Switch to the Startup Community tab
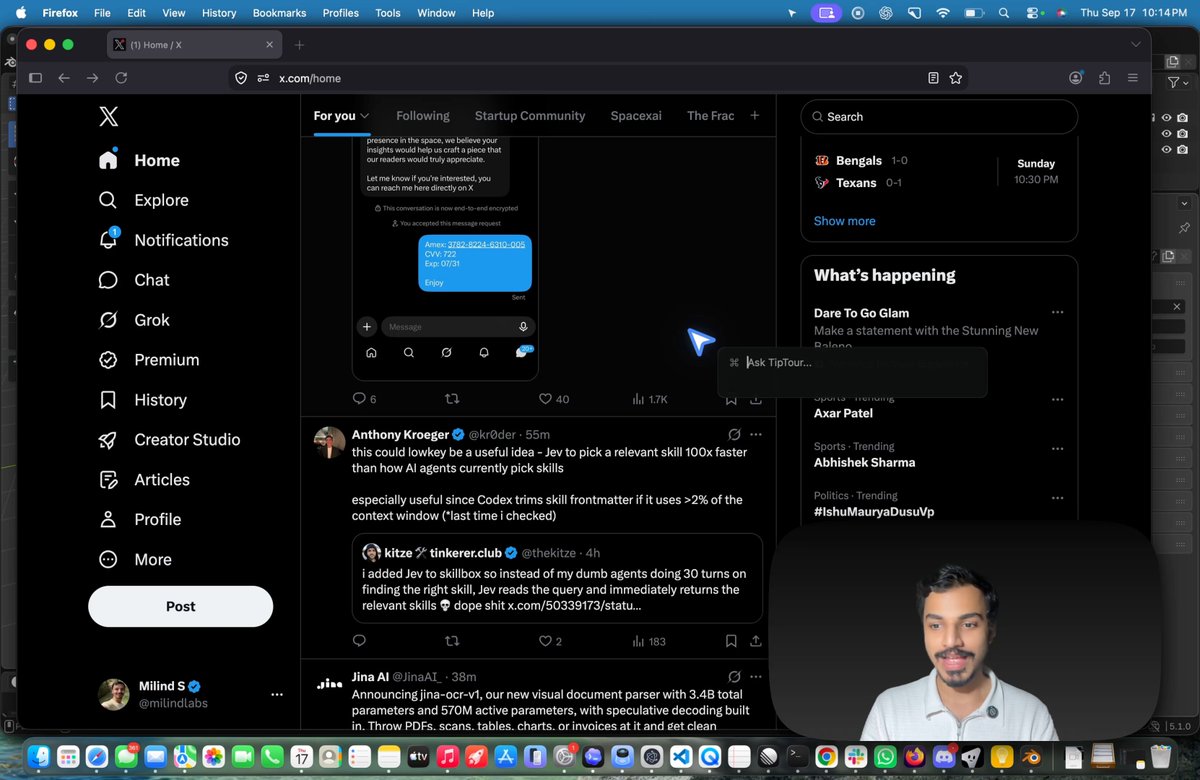The height and width of the screenshot is (780, 1200). pos(530,116)
